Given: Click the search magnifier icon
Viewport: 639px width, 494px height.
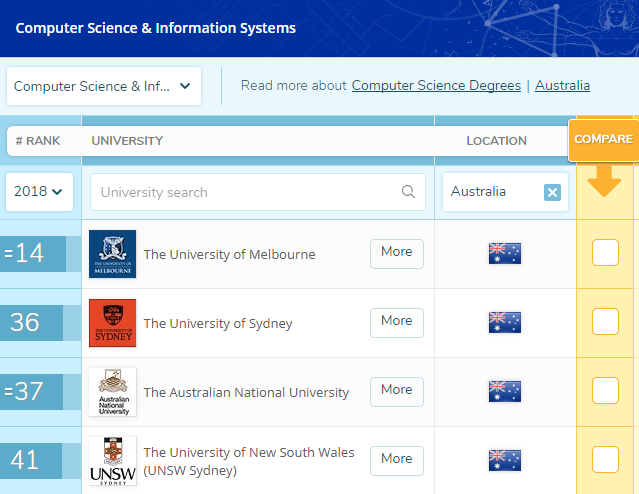Looking at the screenshot, I should [x=408, y=192].
